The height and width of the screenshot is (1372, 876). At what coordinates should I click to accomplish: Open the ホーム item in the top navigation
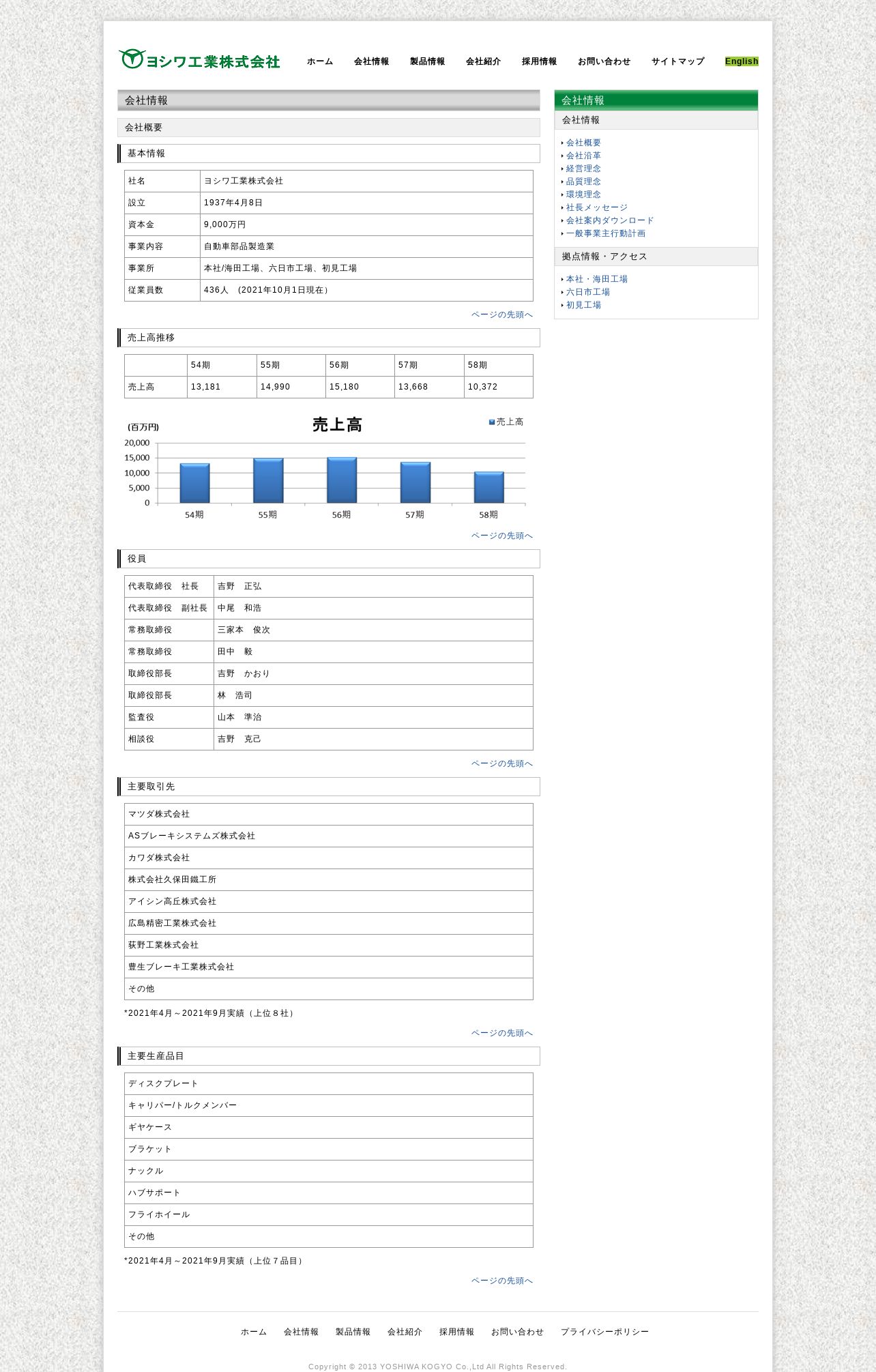(x=320, y=61)
